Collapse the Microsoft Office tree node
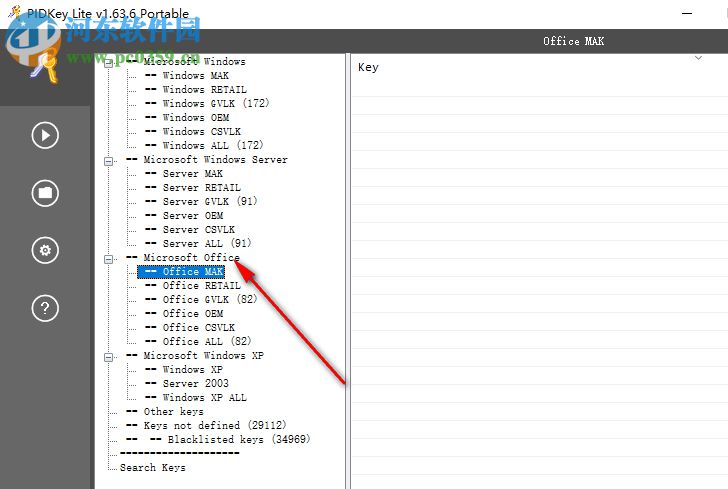Screen dimensions: 728x489 (109, 259)
